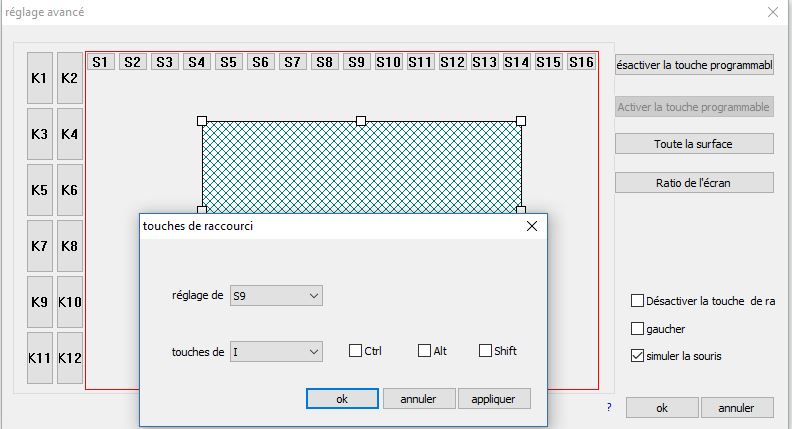Select the K1 express key
Screen dimensions: 792x429
point(40,78)
